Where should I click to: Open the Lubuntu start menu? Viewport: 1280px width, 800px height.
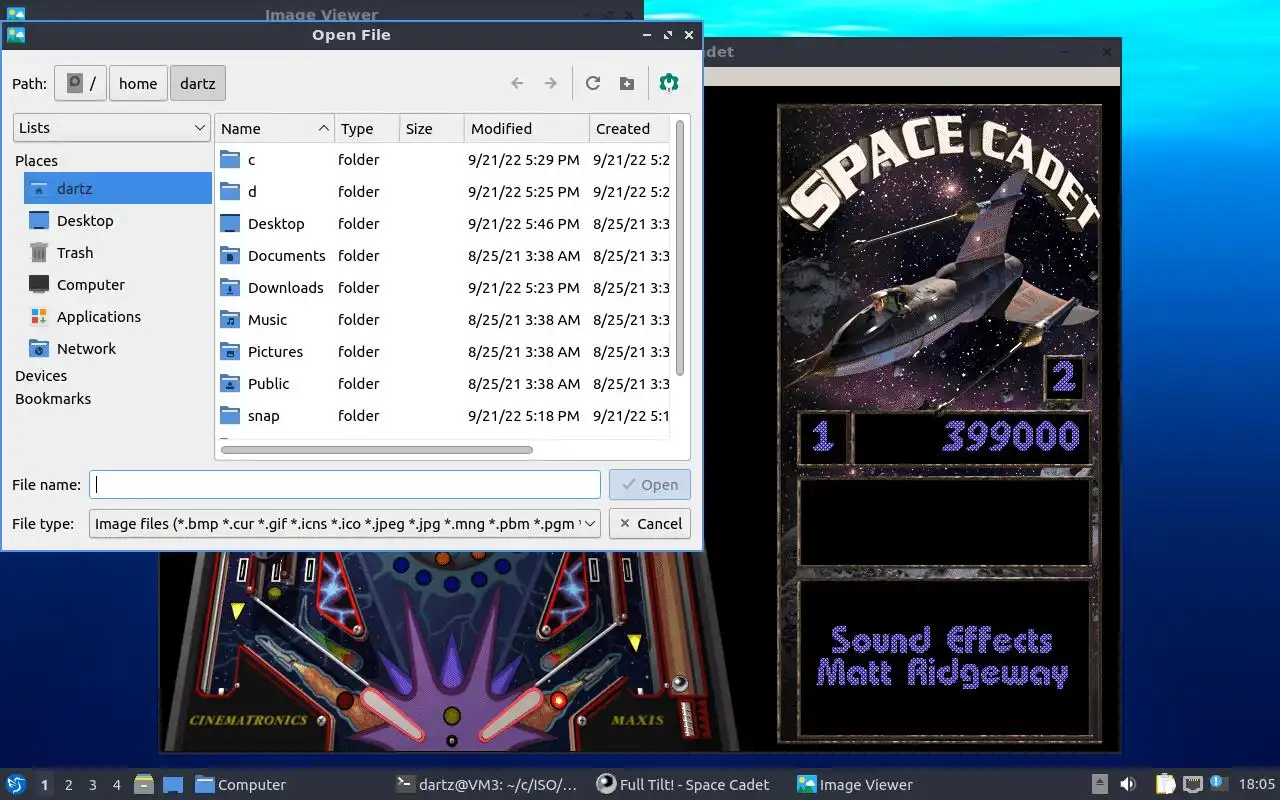point(16,784)
